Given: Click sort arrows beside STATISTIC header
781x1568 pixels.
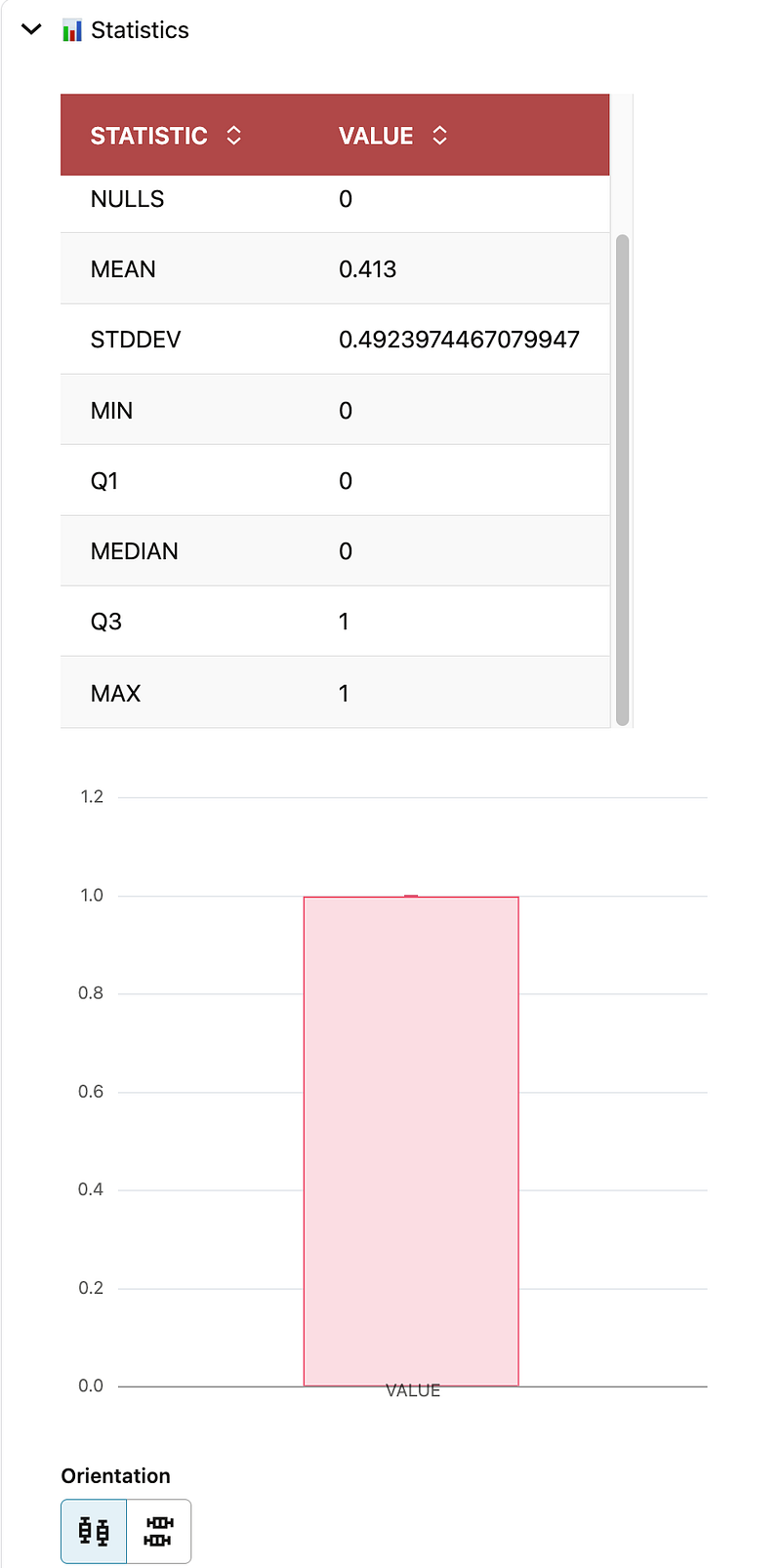Looking at the screenshot, I should (233, 136).
